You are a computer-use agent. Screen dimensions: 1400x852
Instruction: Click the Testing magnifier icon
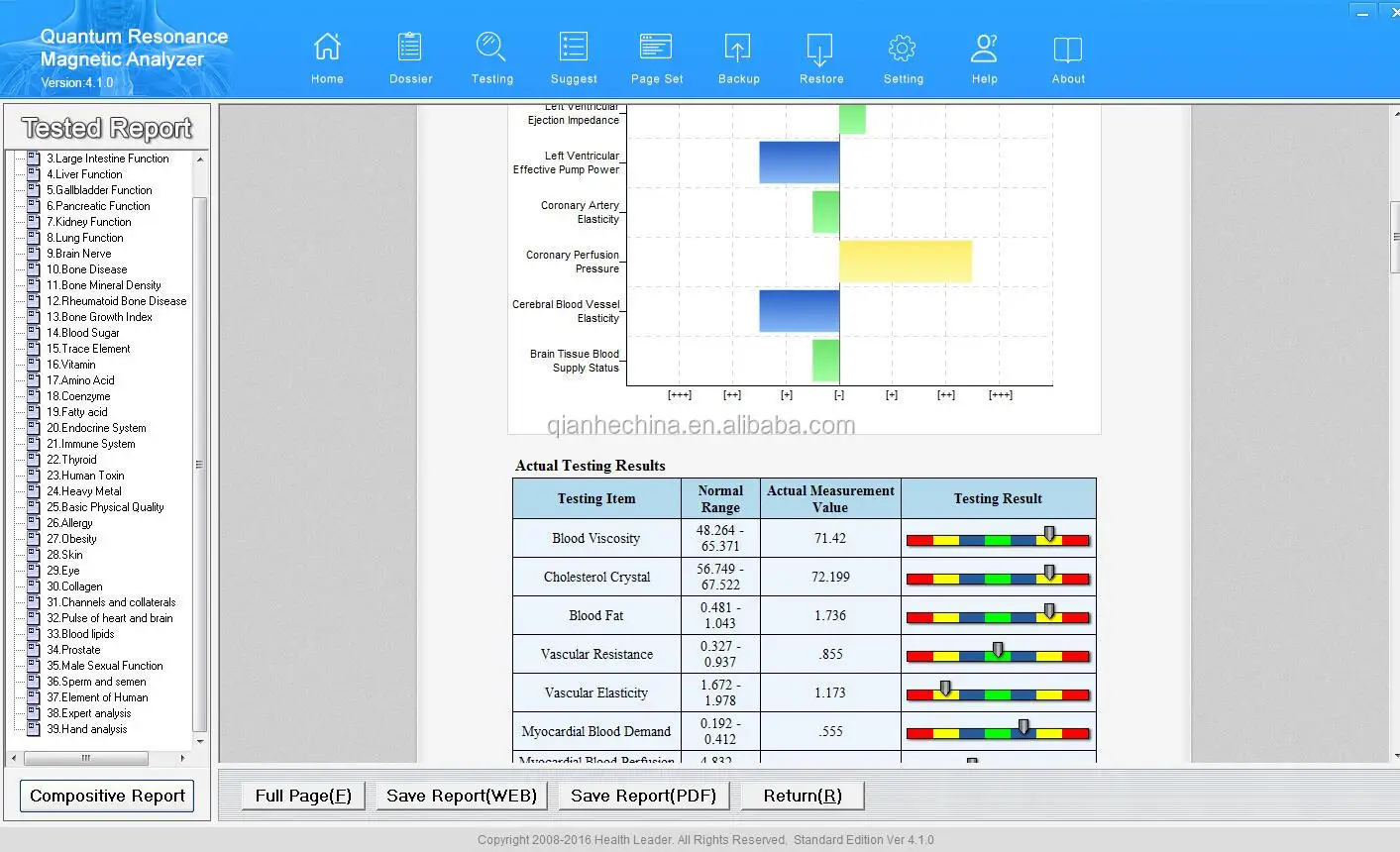(x=491, y=47)
